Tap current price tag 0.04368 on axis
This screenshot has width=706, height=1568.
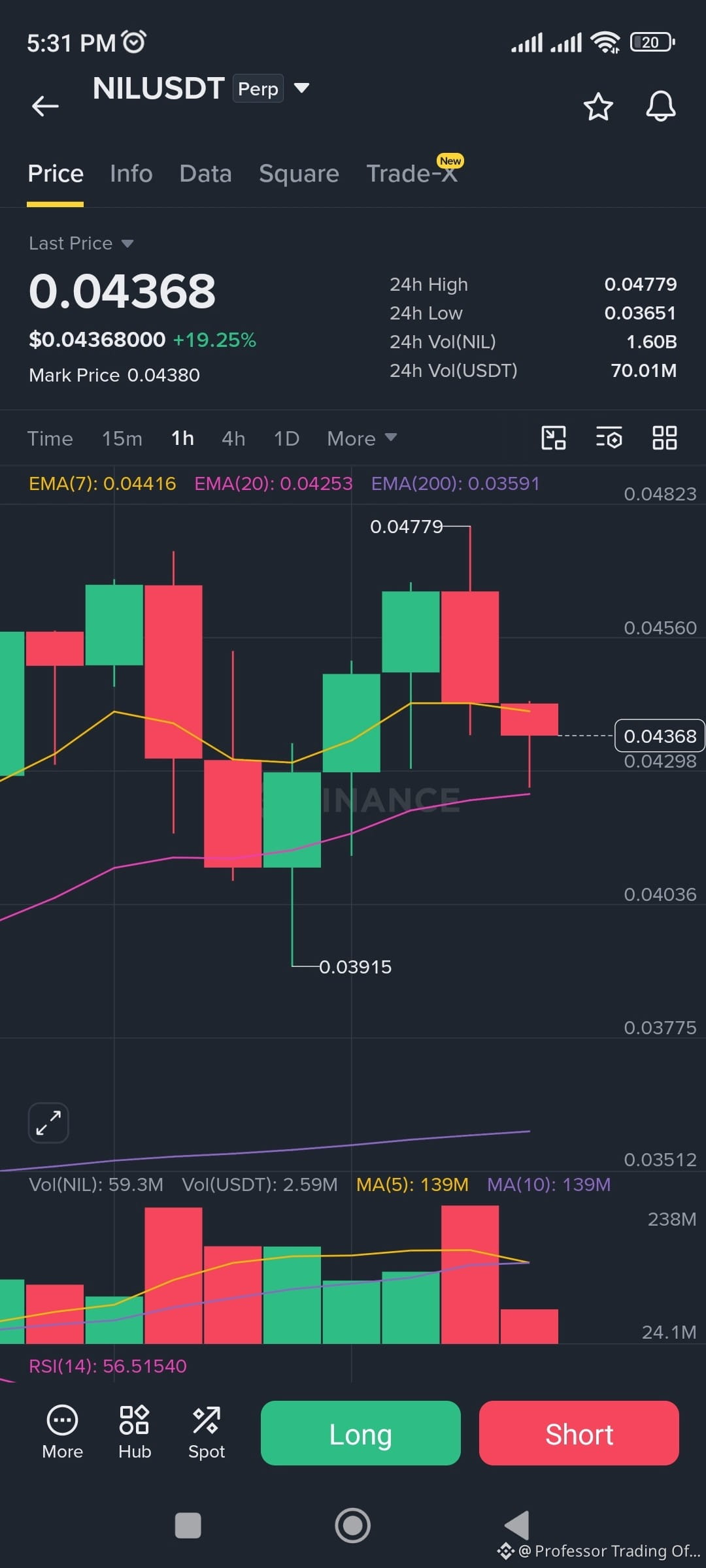(660, 736)
